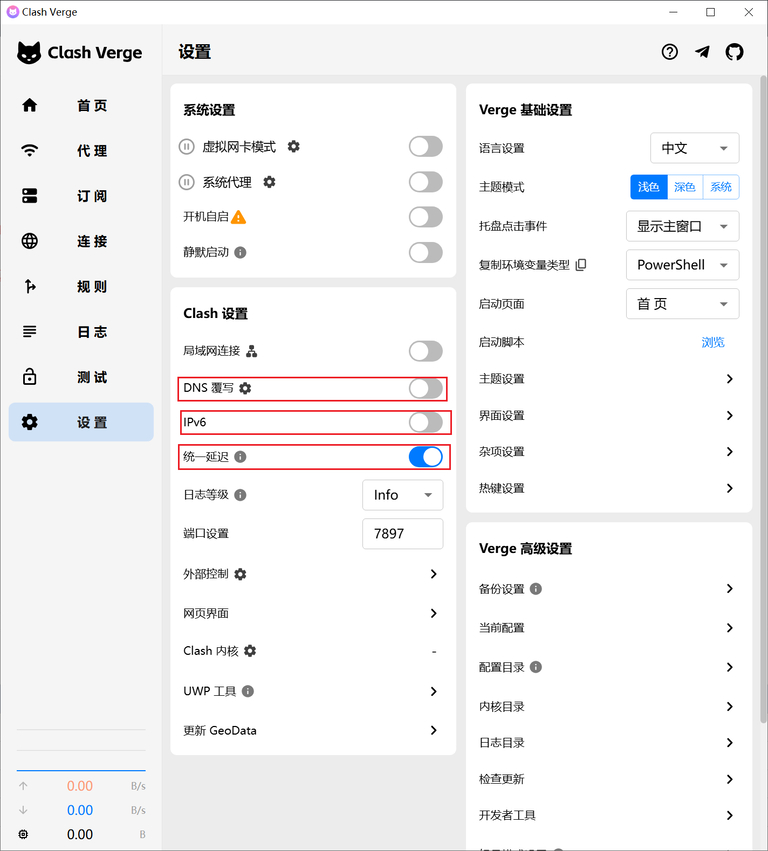Click copy icon beside 复制环境变量类型

pyautogui.click(x=581, y=265)
